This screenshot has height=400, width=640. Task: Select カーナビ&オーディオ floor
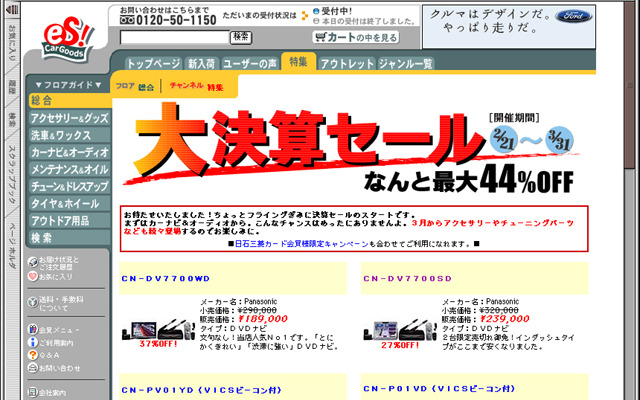coord(69,153)
